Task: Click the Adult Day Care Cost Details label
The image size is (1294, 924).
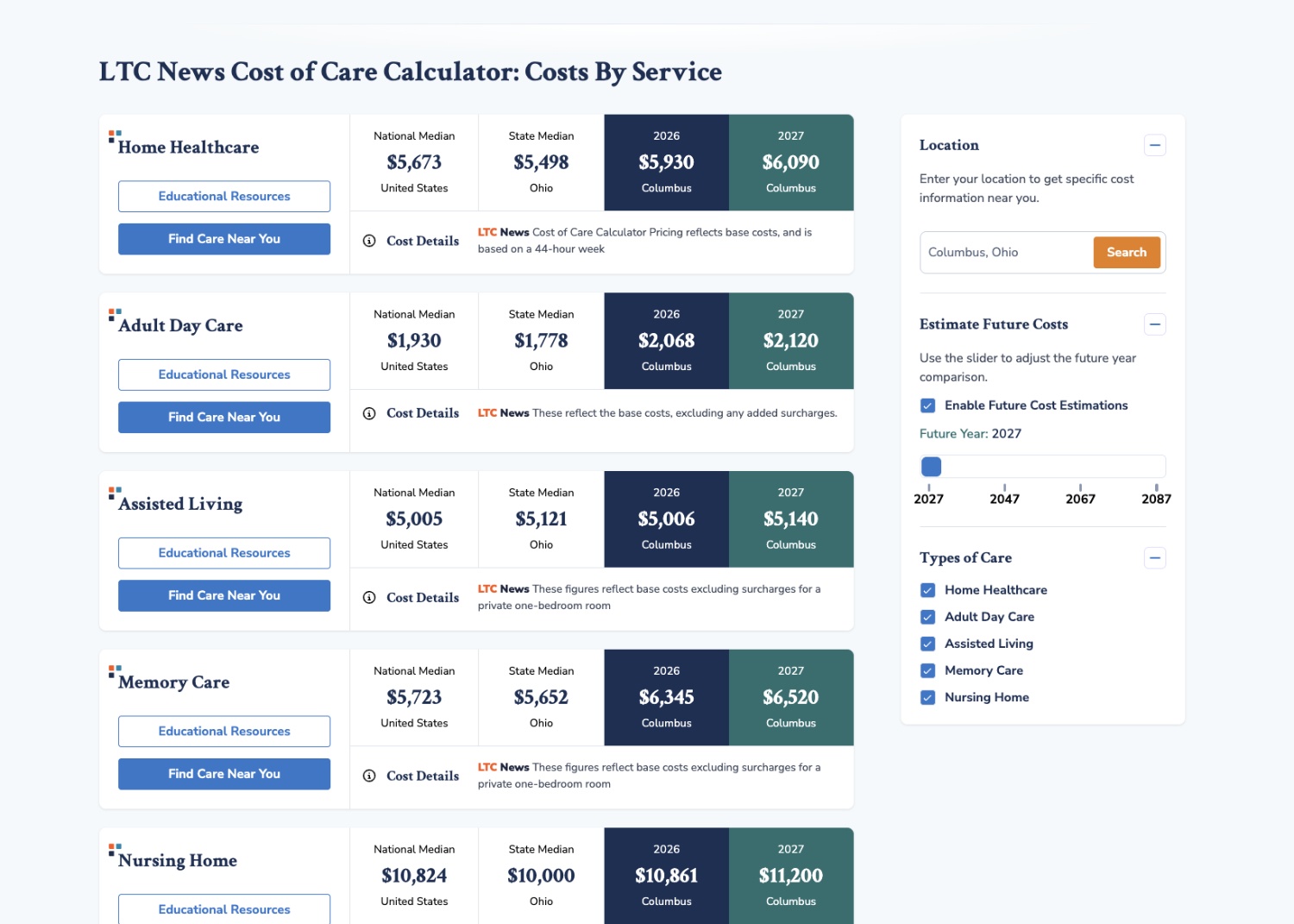Action: 423,413
